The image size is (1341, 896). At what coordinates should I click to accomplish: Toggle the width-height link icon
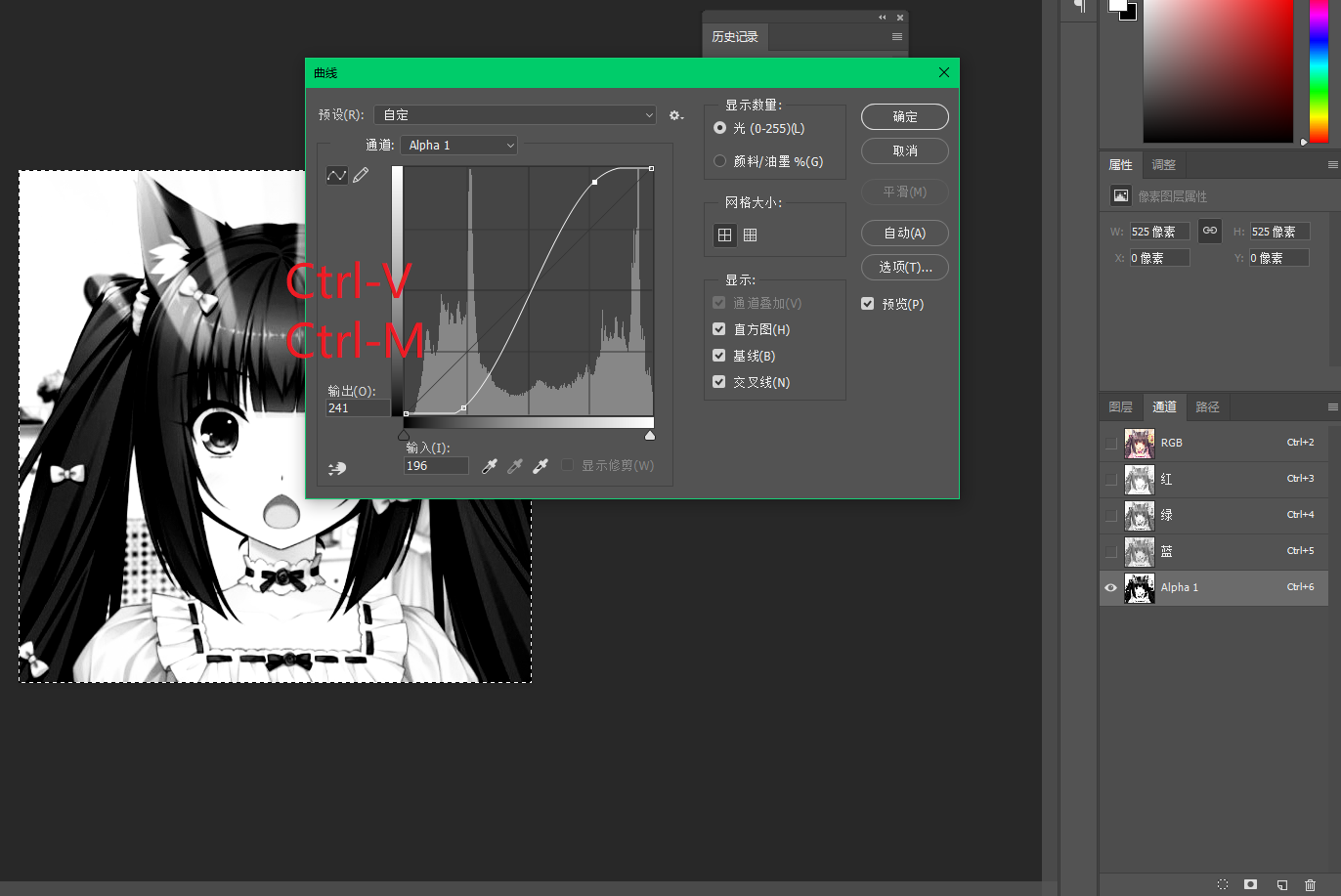(x=1210, y=231)
